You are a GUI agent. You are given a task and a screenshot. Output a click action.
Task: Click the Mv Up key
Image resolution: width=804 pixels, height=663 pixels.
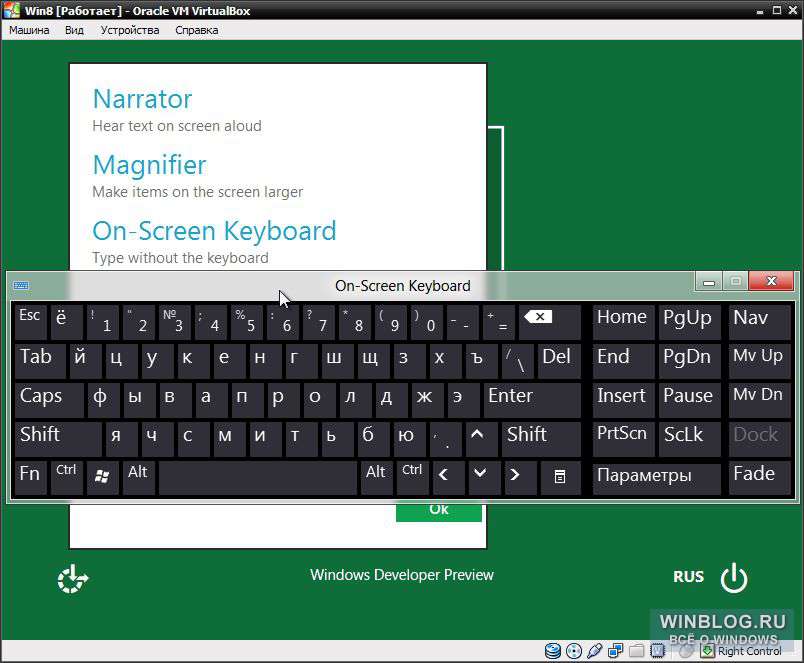click(x=759, y=360)
